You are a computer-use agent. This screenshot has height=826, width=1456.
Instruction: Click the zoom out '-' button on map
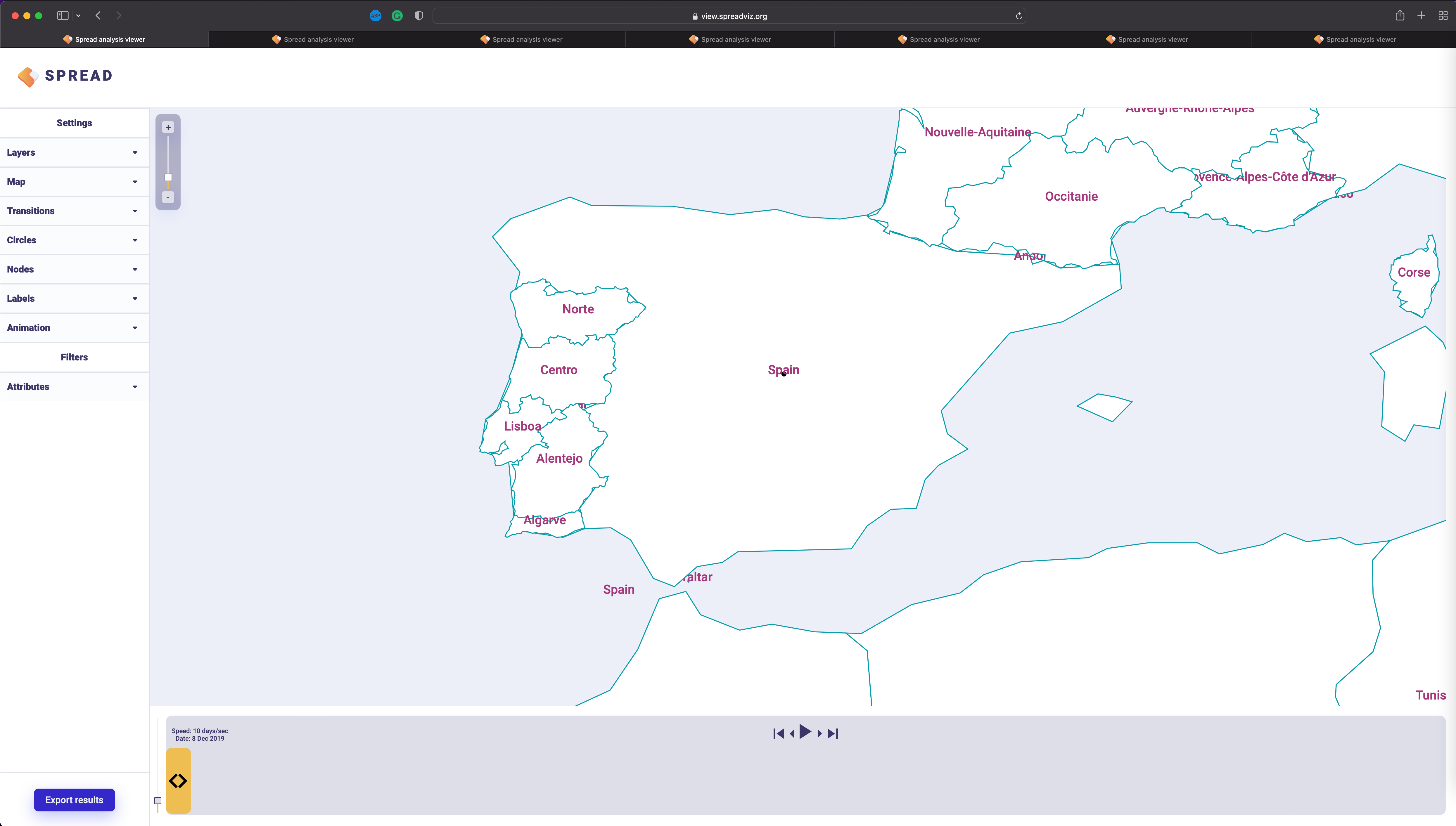pos(167,197)
